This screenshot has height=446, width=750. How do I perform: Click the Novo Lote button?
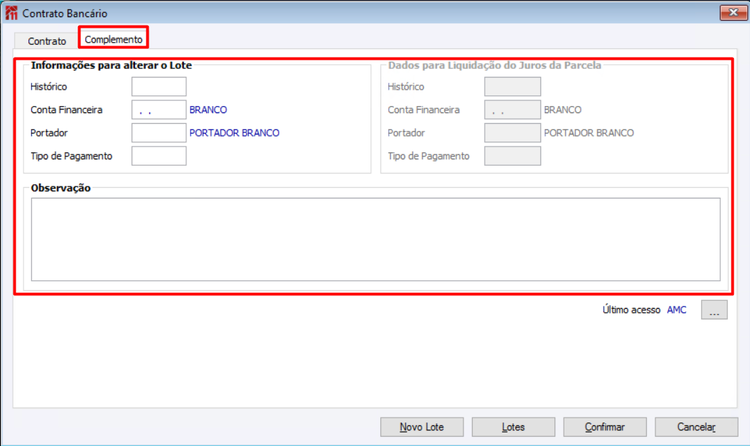pos(422,427)
